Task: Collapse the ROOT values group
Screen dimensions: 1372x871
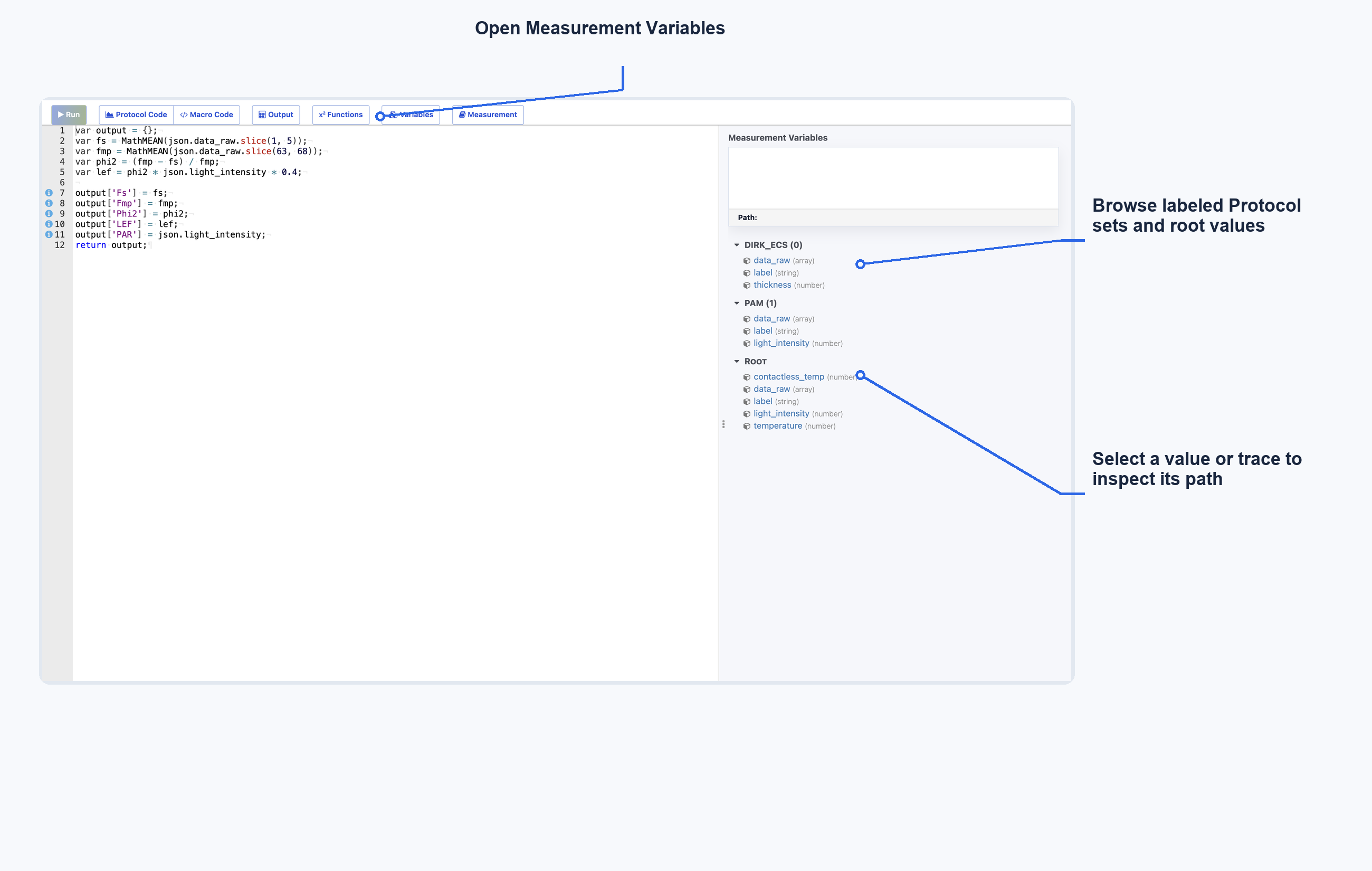Action: tap(737, 362)
